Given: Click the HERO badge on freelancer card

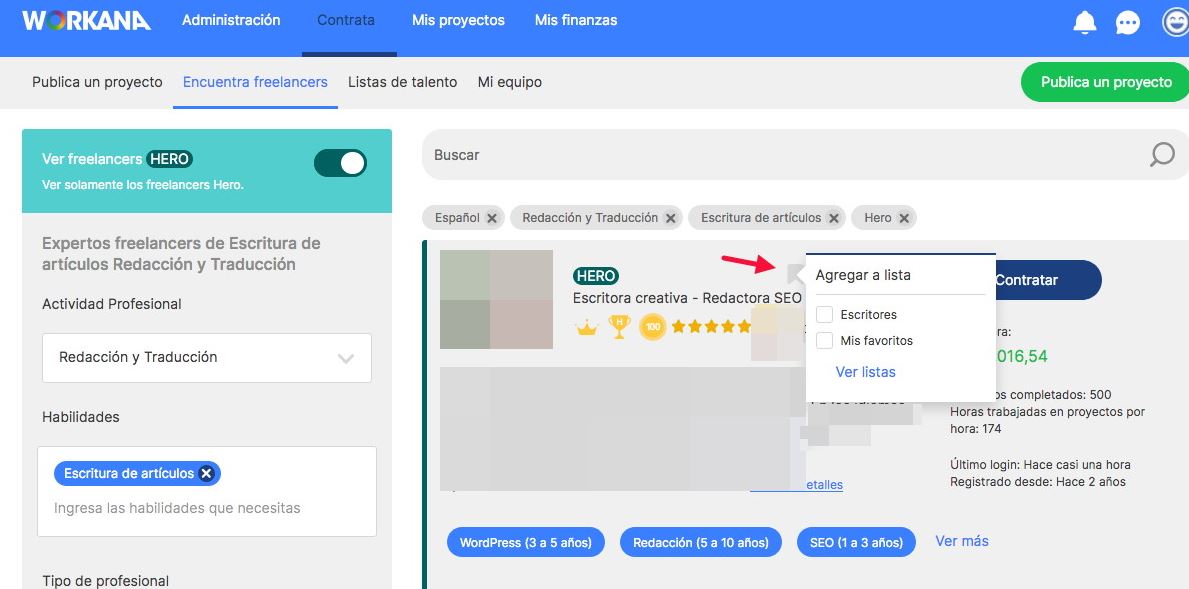Looking at the screenshot, I should pyautogui.click(x=596, y=276).
